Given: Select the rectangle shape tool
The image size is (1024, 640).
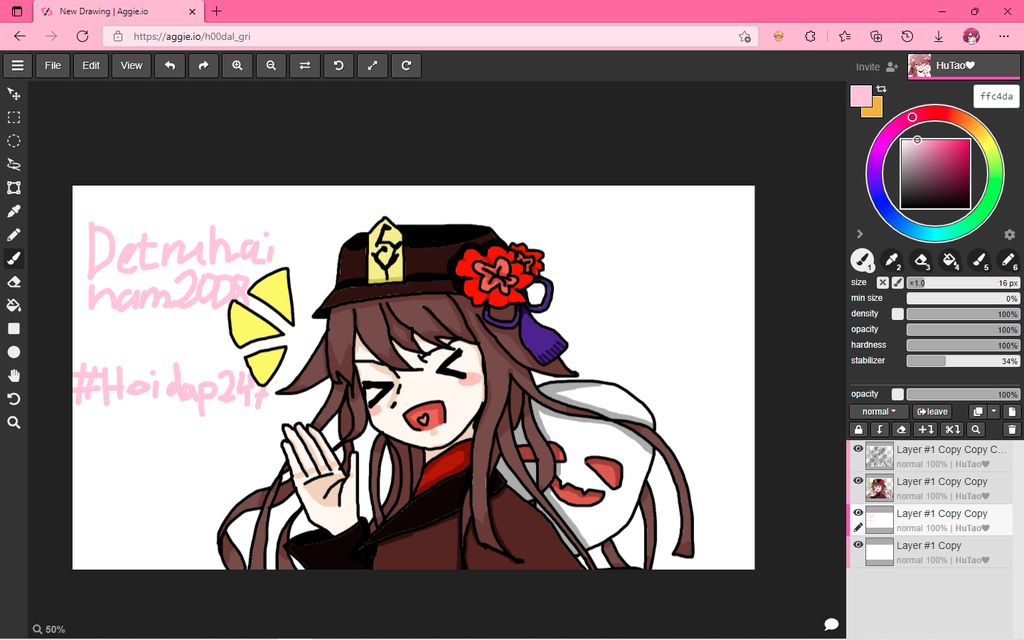Looking at the screenshot, I should click(14, 329).
